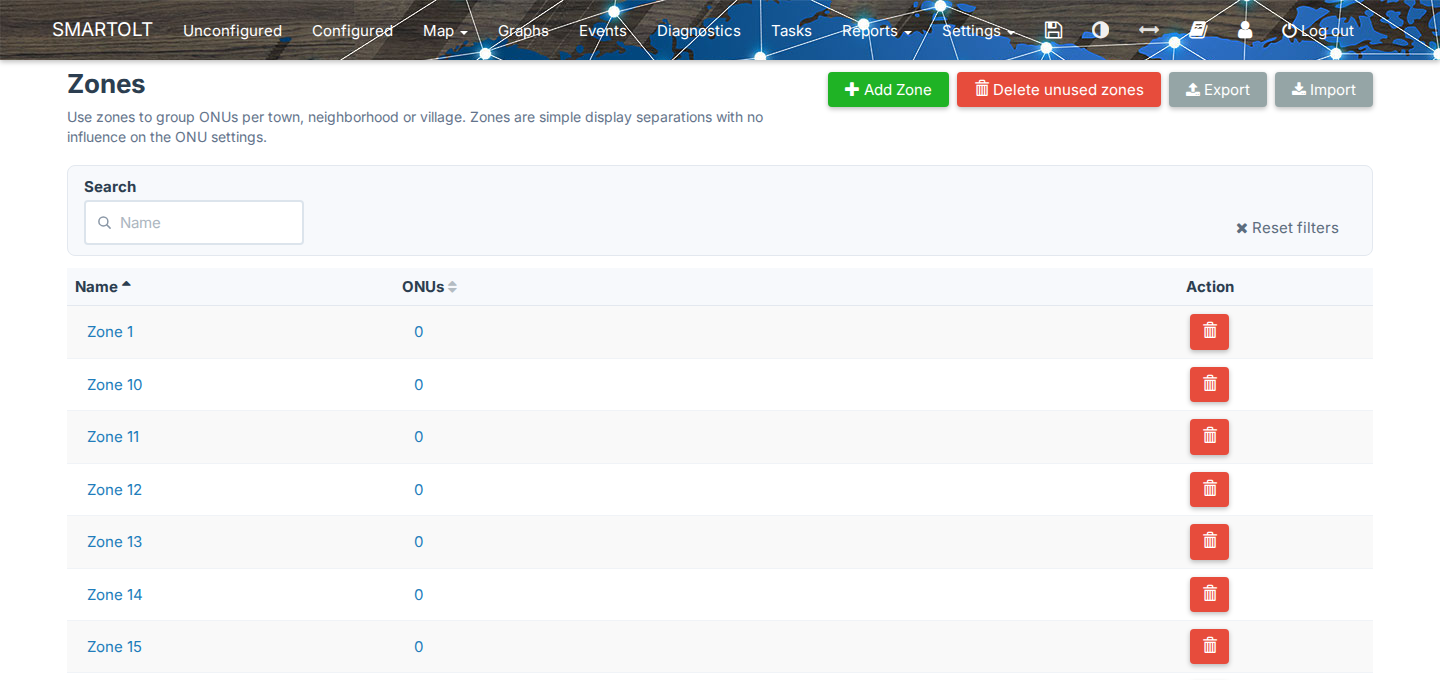
Task: Click the ONU count in Zone 12 row
Action: click(419, 490)
